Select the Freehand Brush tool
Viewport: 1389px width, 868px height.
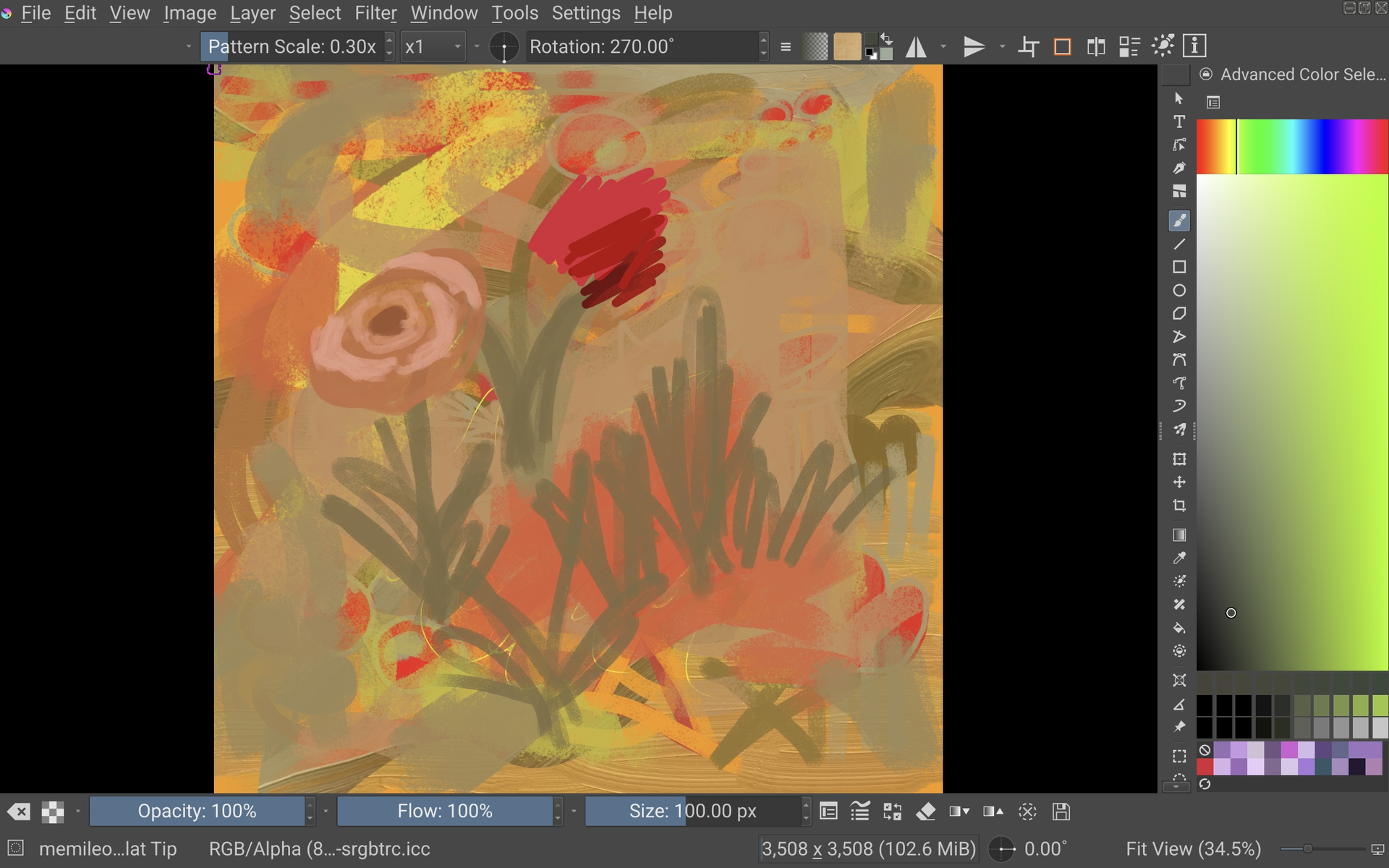1179,221
